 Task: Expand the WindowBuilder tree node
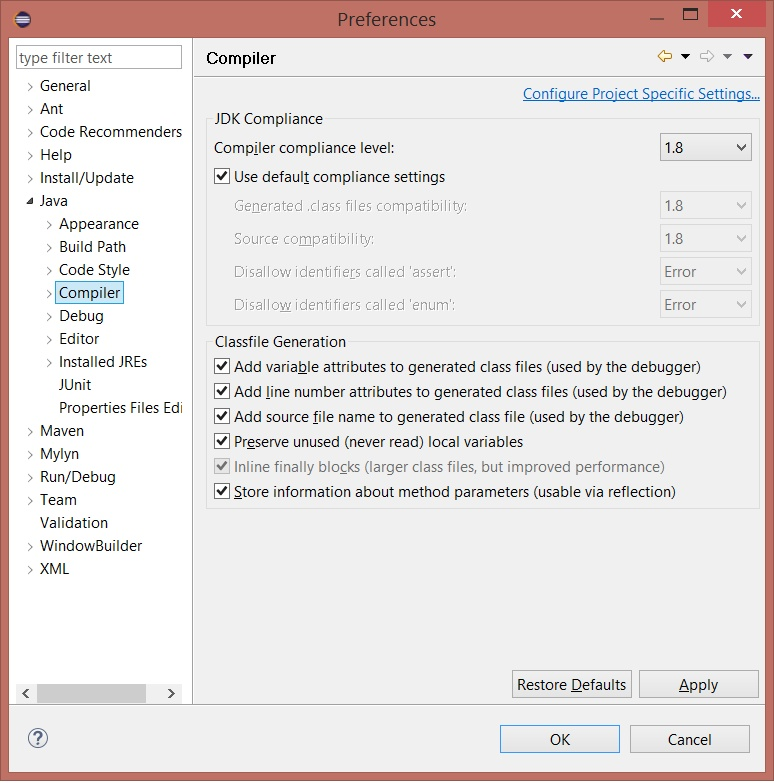pyautogui.click(x=30, y=546)
